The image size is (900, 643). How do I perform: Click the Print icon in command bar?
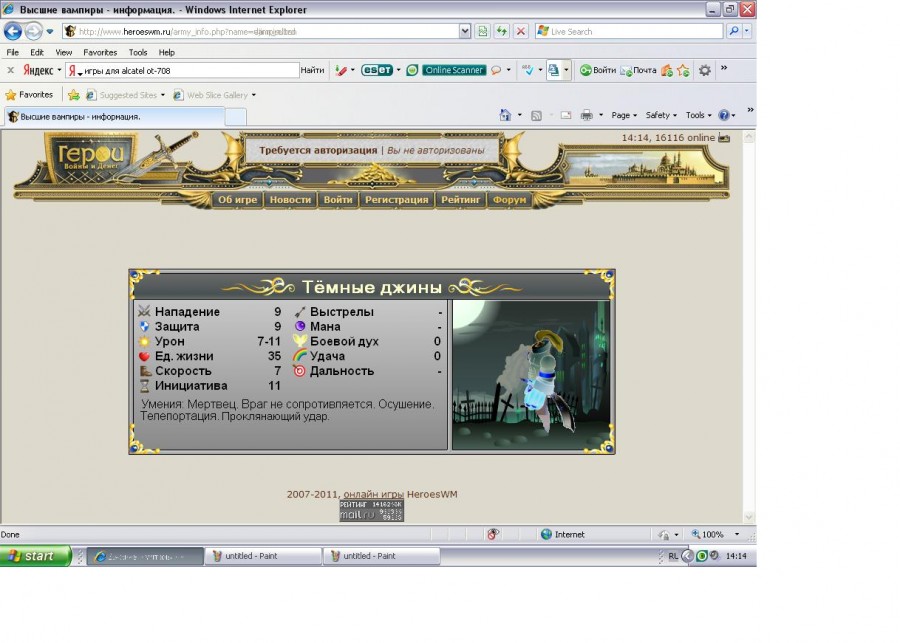[x=586, y=115]
